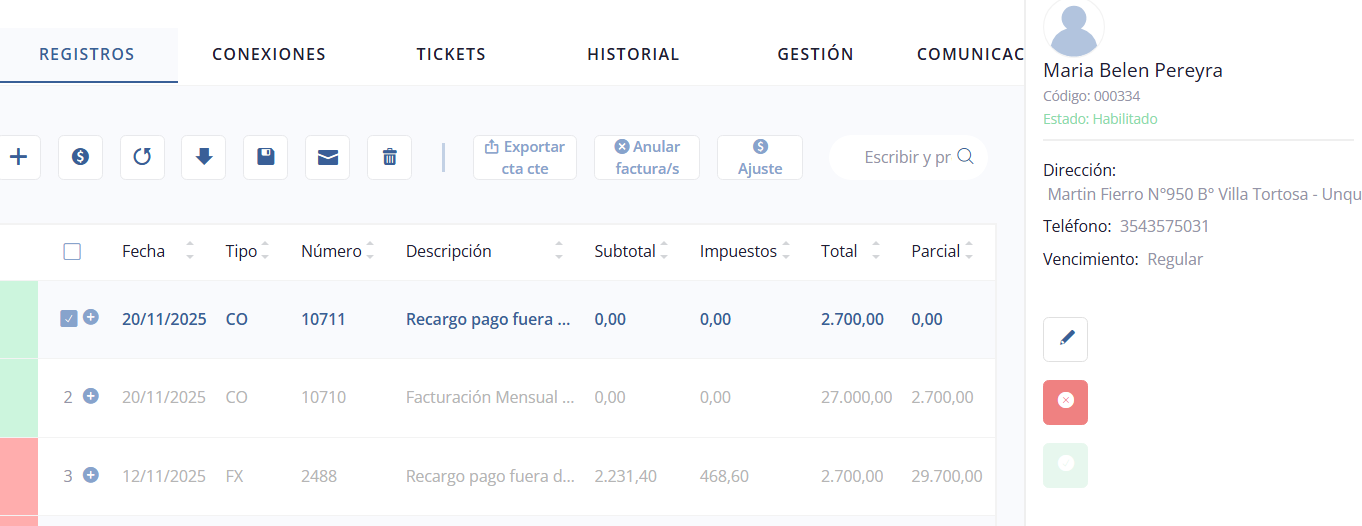Switch to the Conexiones tab
This screenshot has width=1362, height=526.
(x=269, y=55)
